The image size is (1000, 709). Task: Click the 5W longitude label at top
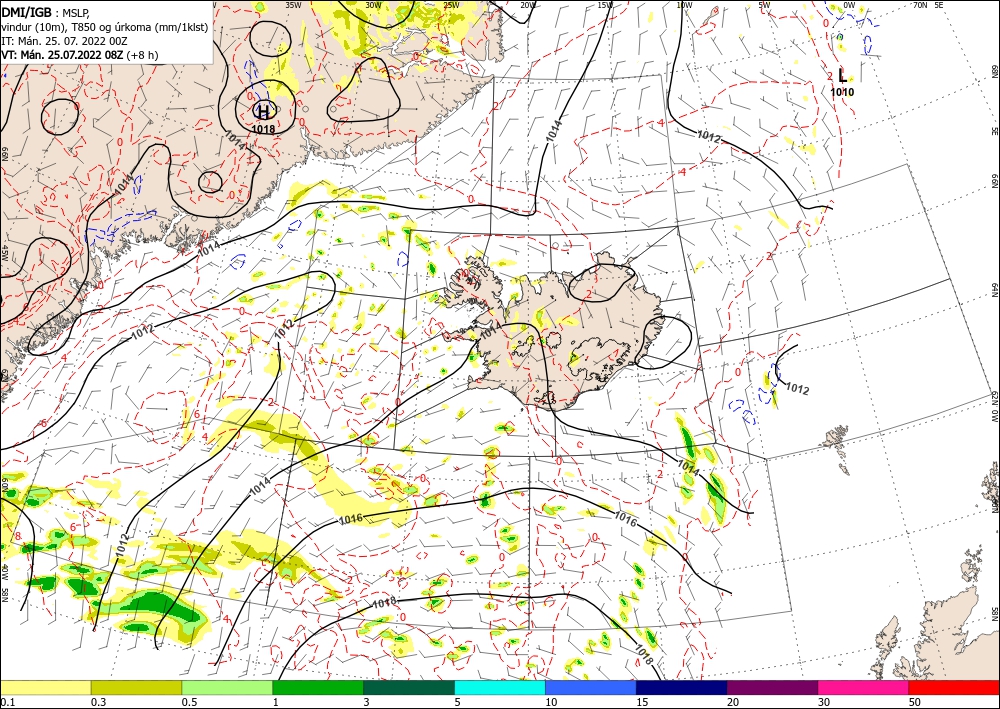764,5
